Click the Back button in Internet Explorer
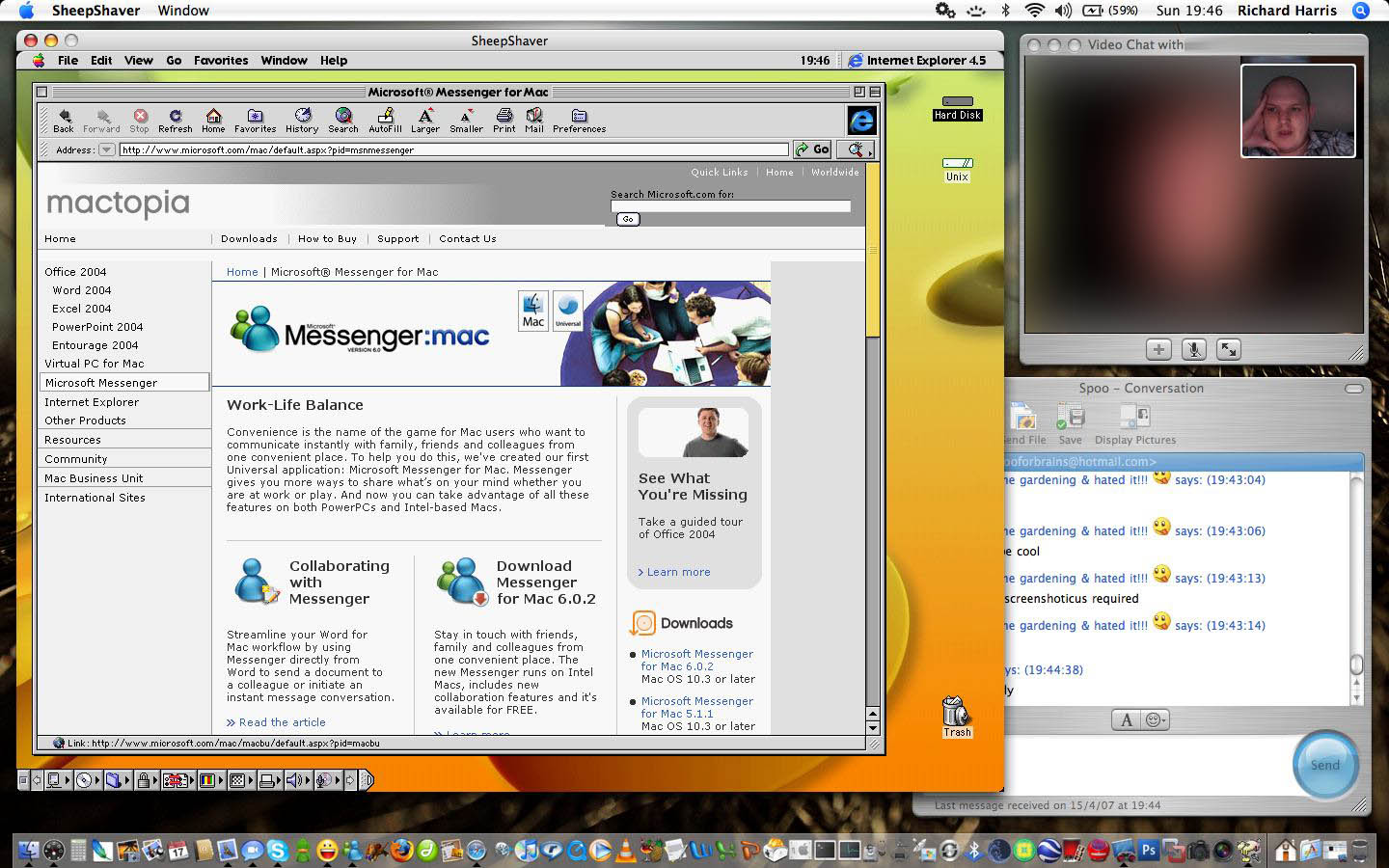The height and width of the screenshot is (868, 1389). click(64, 121)
